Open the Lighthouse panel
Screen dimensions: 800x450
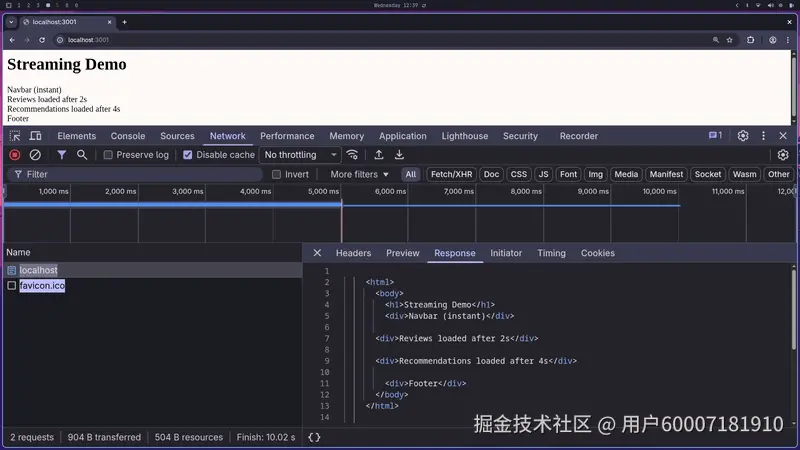[x=465, y=136]
